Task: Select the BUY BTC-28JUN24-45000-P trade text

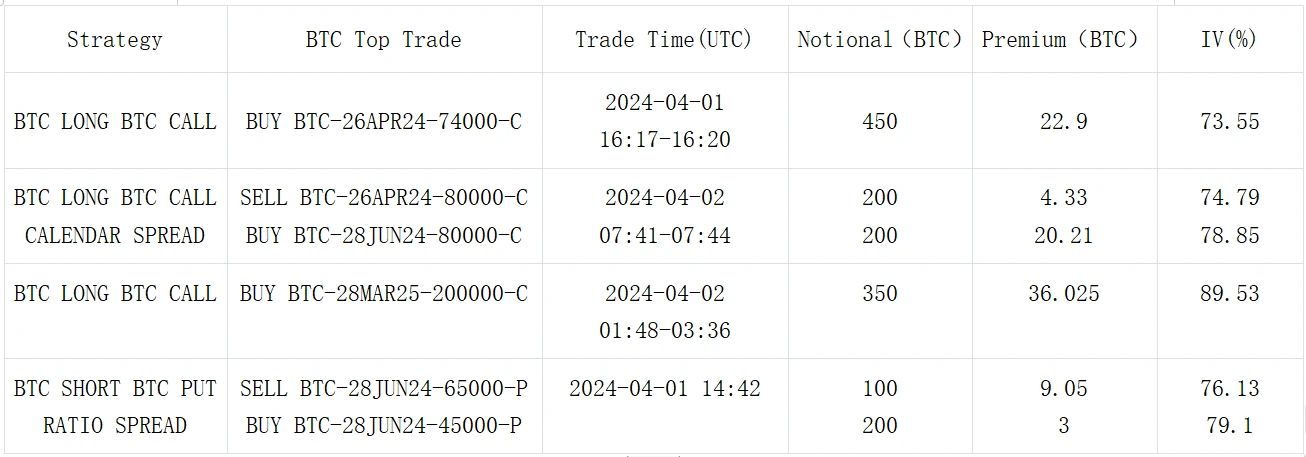Action: [384, 426]
